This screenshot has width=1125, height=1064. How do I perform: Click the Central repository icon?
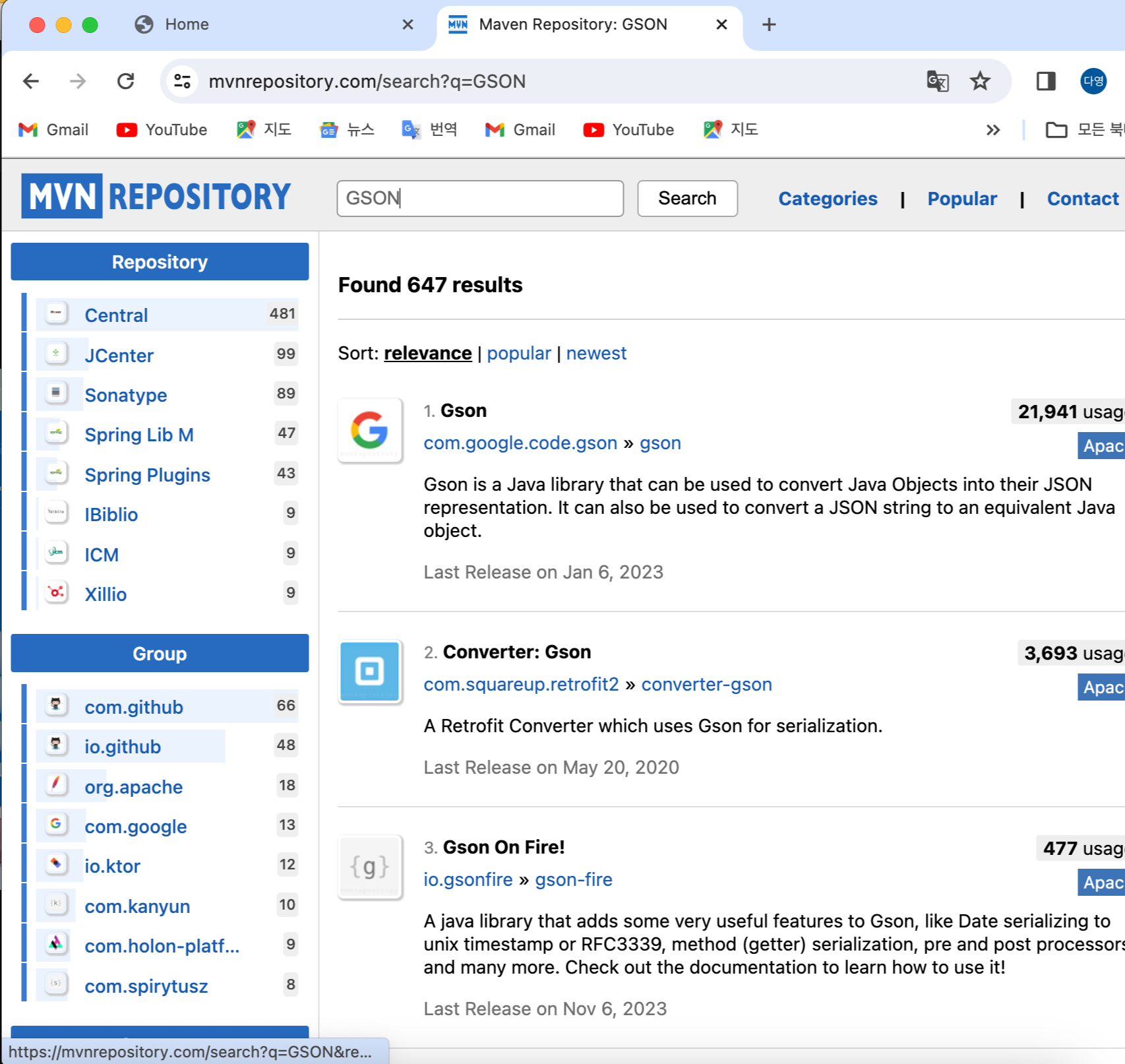(x=57, y=313)
